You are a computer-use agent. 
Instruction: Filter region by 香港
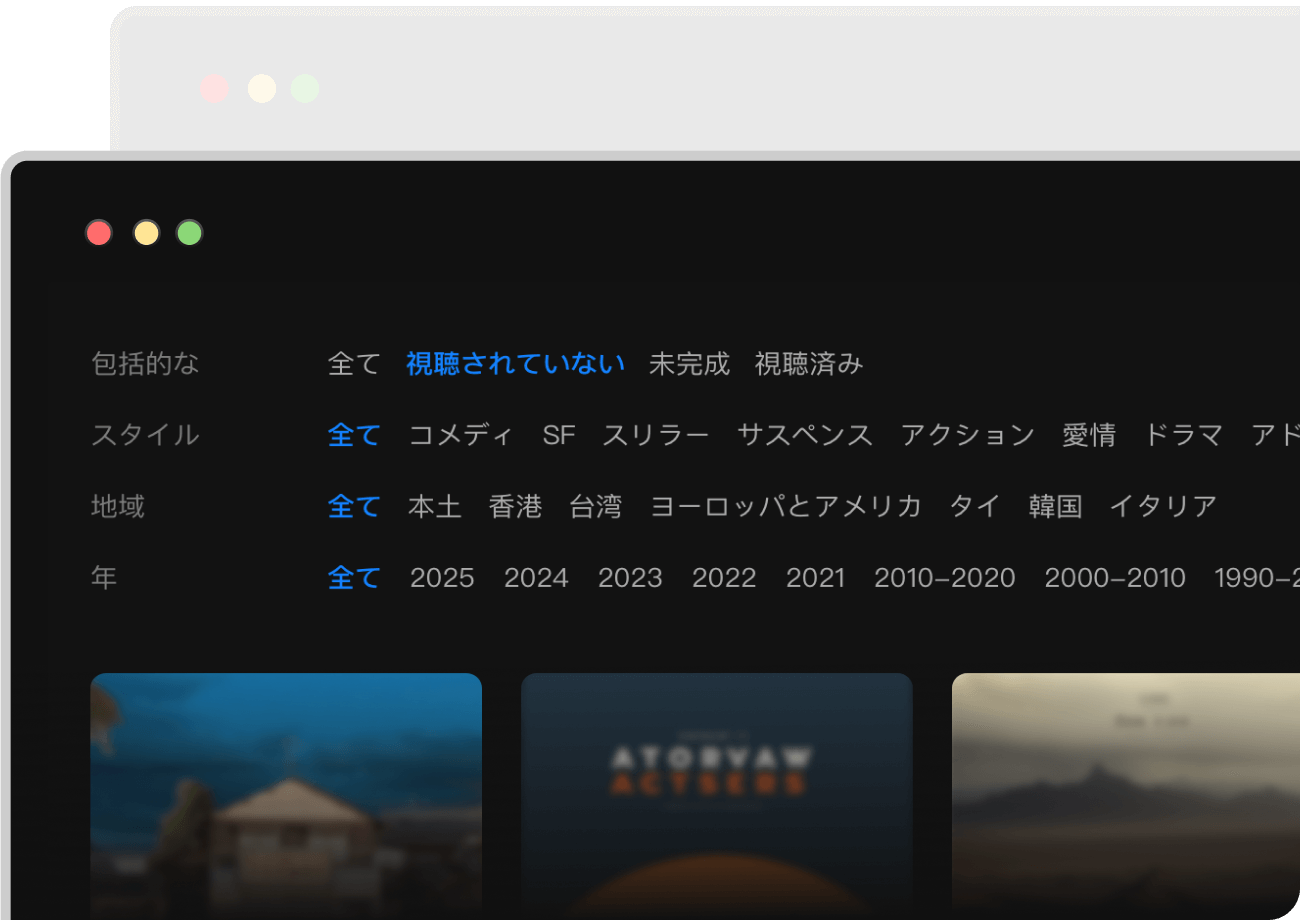(x=515, y=507)
